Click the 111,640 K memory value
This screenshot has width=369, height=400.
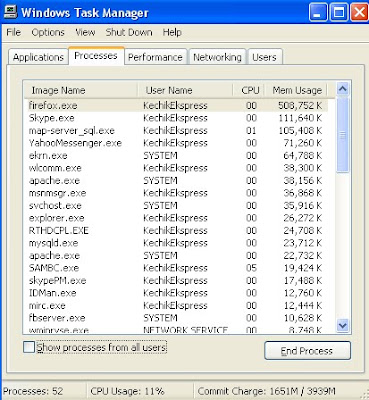300,118
